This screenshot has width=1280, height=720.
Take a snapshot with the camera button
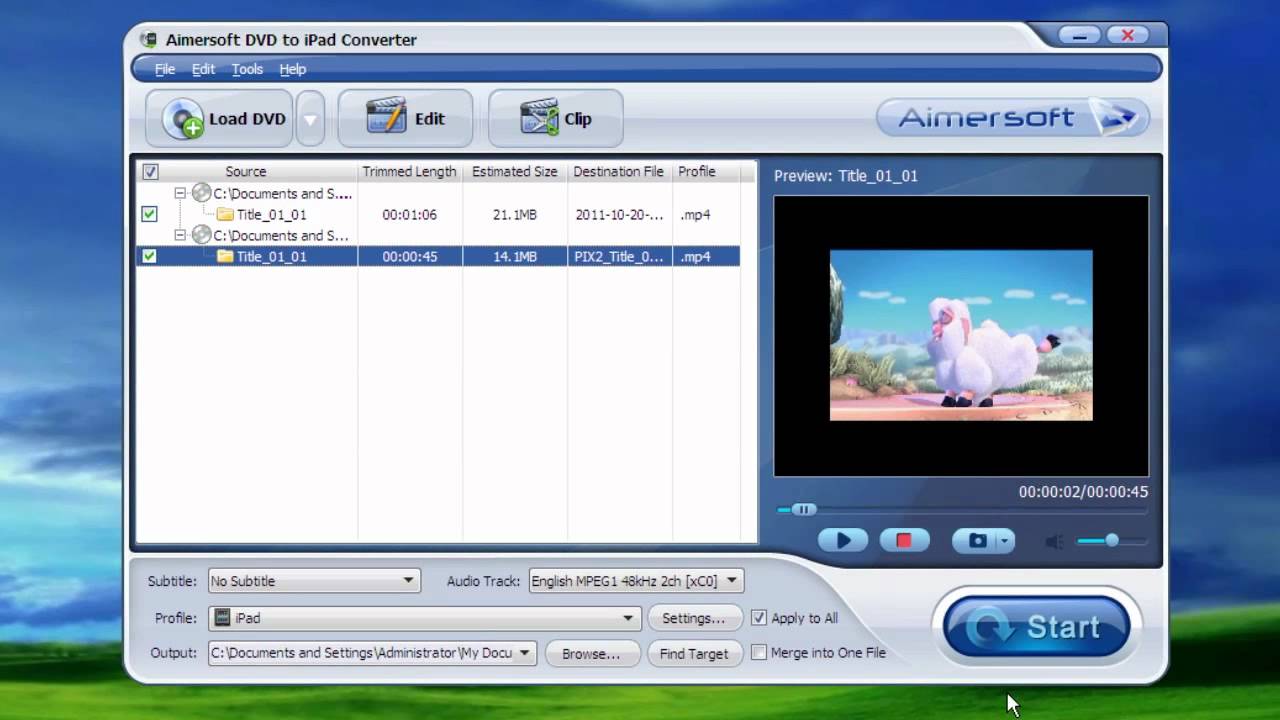pos(976,540)
